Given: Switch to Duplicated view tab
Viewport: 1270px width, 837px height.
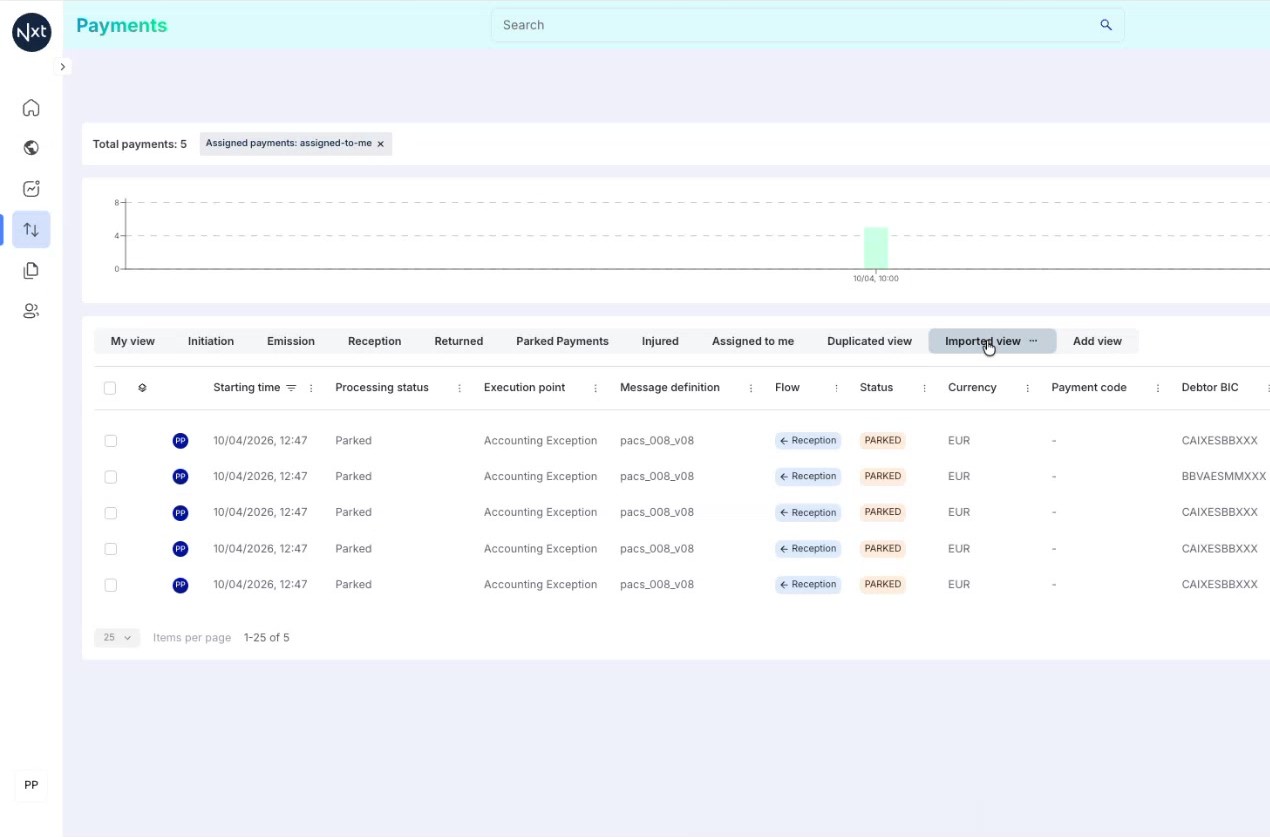Looking at the screenshot, I should coord(869,341).
